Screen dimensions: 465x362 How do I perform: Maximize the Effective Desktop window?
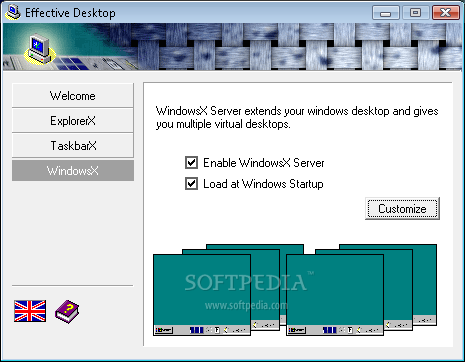pyautogui.click(x=415, y=13)
